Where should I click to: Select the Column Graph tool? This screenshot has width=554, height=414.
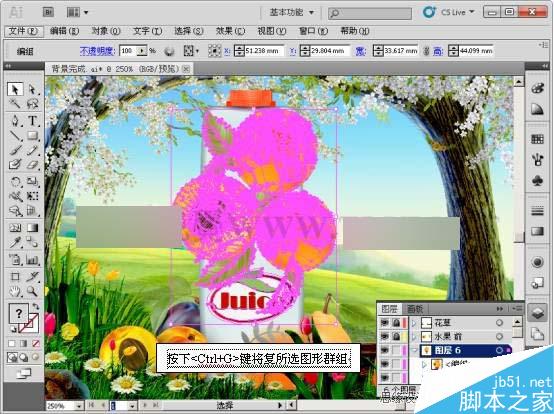pos(33,260)
